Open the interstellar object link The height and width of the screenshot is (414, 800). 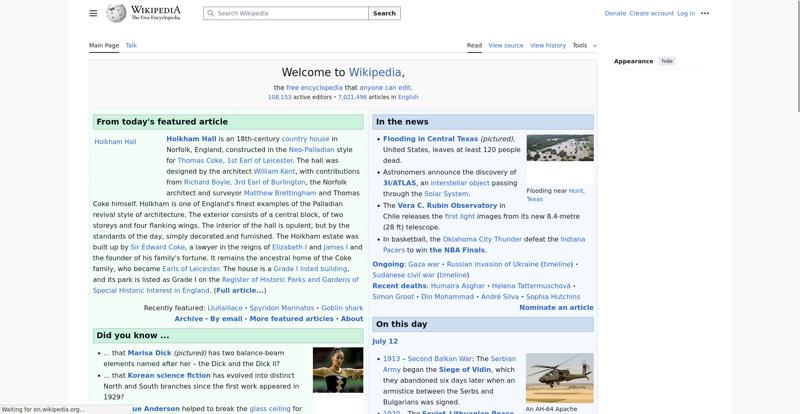(x=460, y=183)
